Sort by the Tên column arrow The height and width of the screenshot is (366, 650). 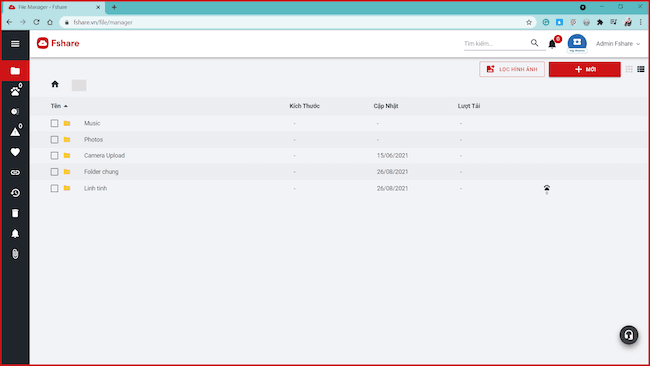click(65, 106)
